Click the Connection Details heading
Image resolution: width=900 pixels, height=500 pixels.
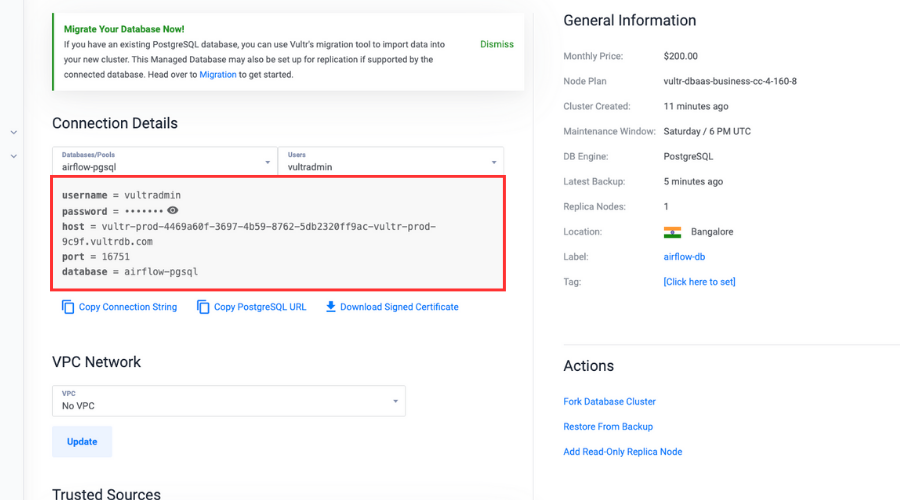(115, 123)
